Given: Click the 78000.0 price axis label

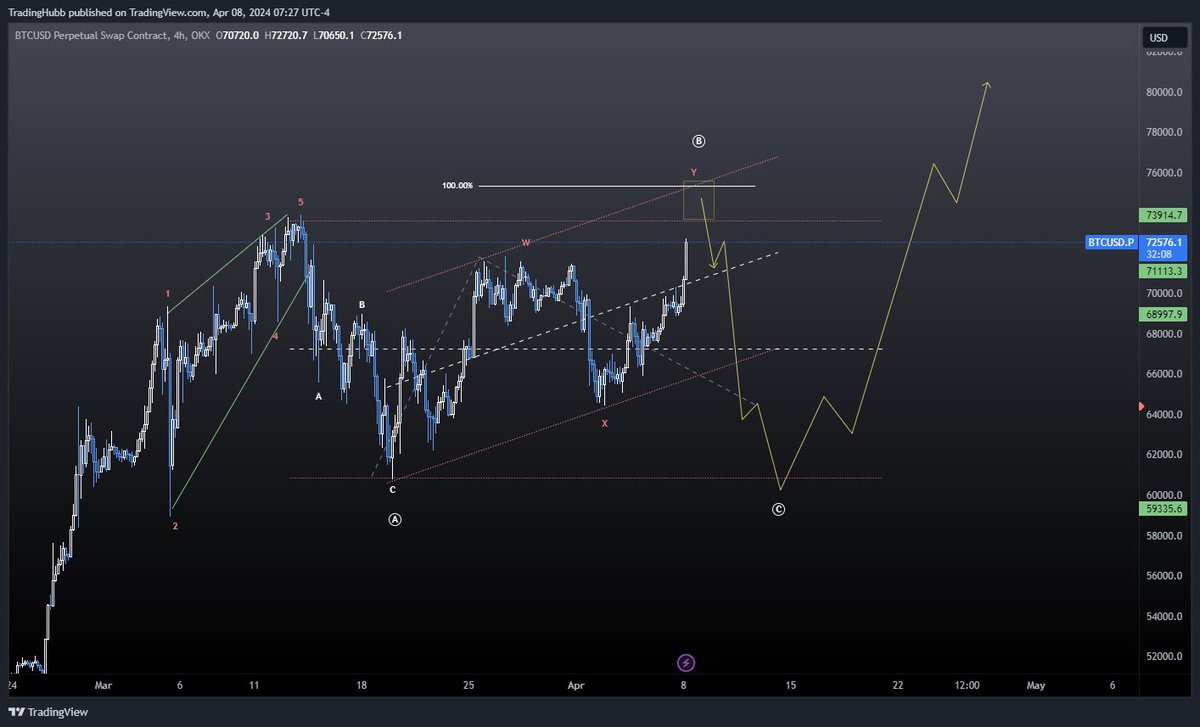Looking at the screenshot, I should click(1164, 133).
